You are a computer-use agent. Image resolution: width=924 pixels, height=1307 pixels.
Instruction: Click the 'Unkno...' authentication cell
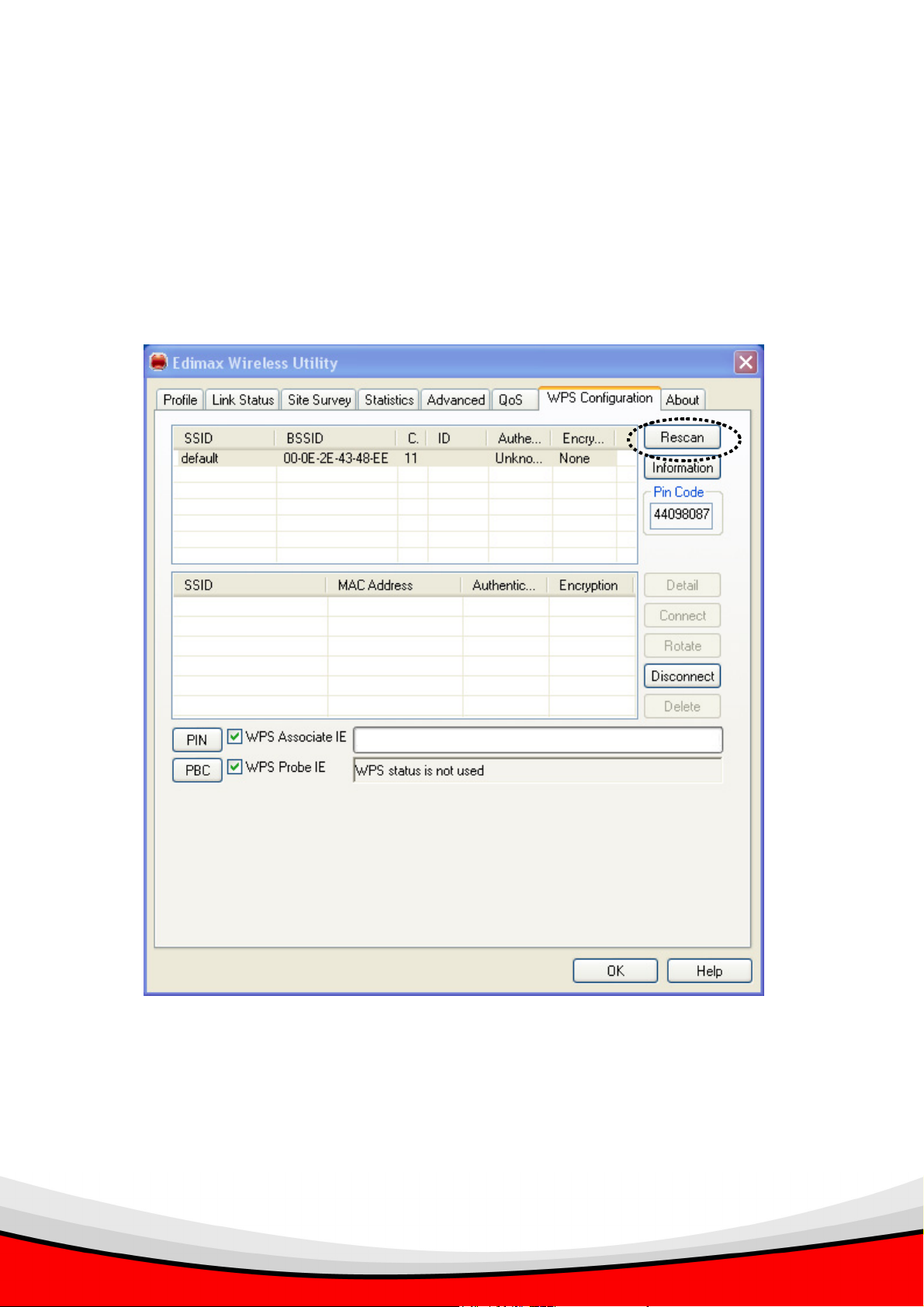pyautogui.click(x=519, y=458)
